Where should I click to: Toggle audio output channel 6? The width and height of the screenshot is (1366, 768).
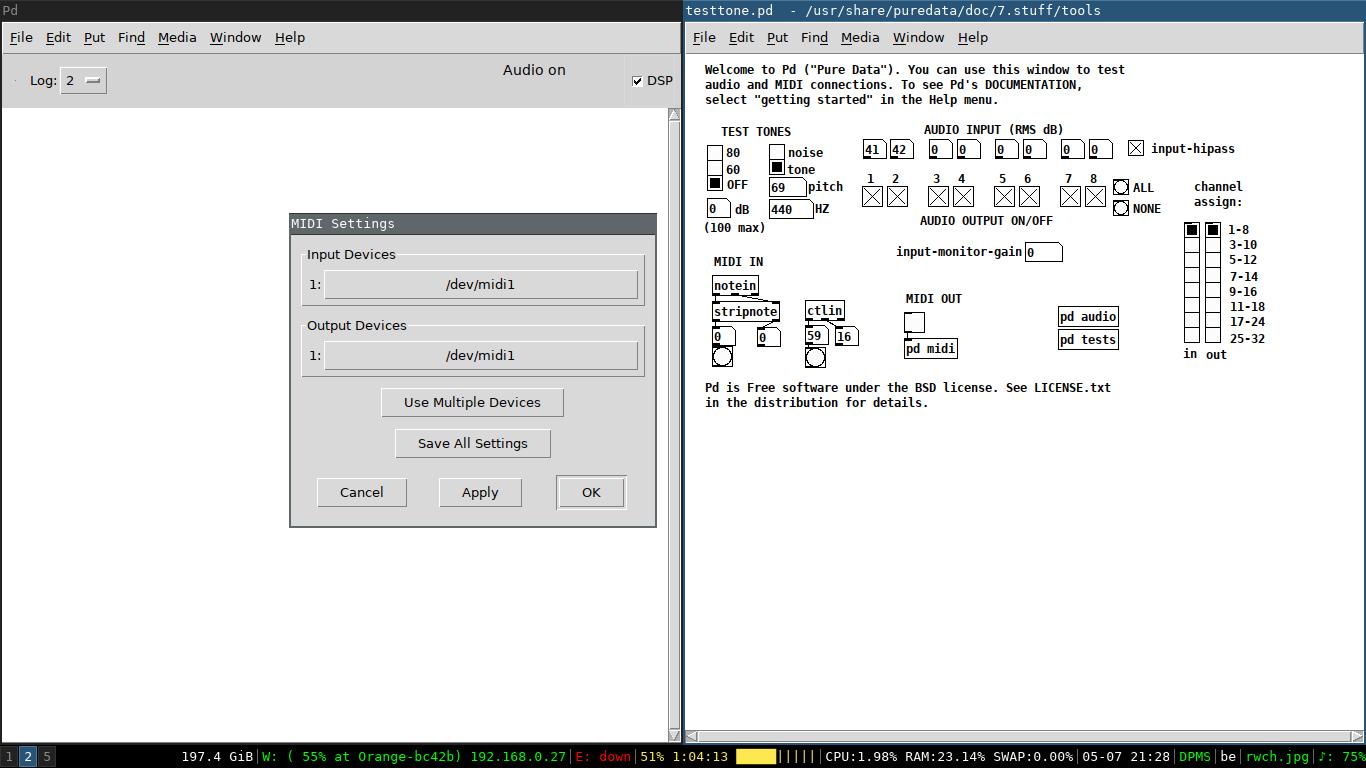(1029, 197)
